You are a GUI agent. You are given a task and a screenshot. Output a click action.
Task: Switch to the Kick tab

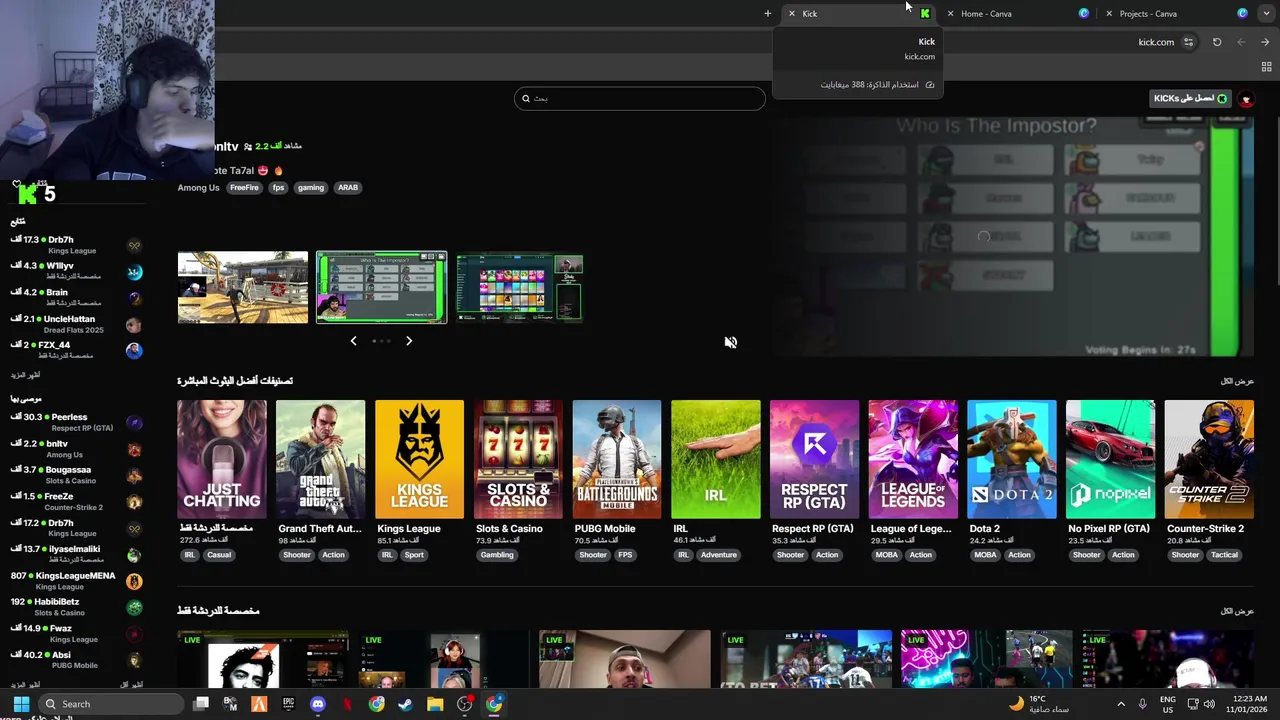pyautogui.click(x=856, y=14)
